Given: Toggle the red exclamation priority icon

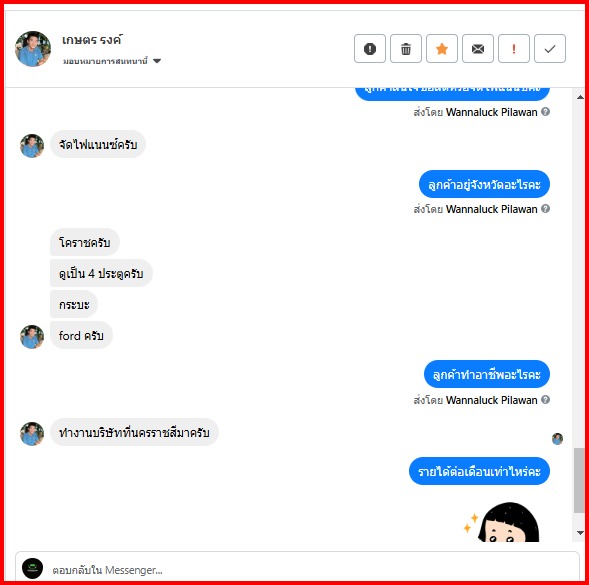Looking at the screenshot, I should click(514, 49).
